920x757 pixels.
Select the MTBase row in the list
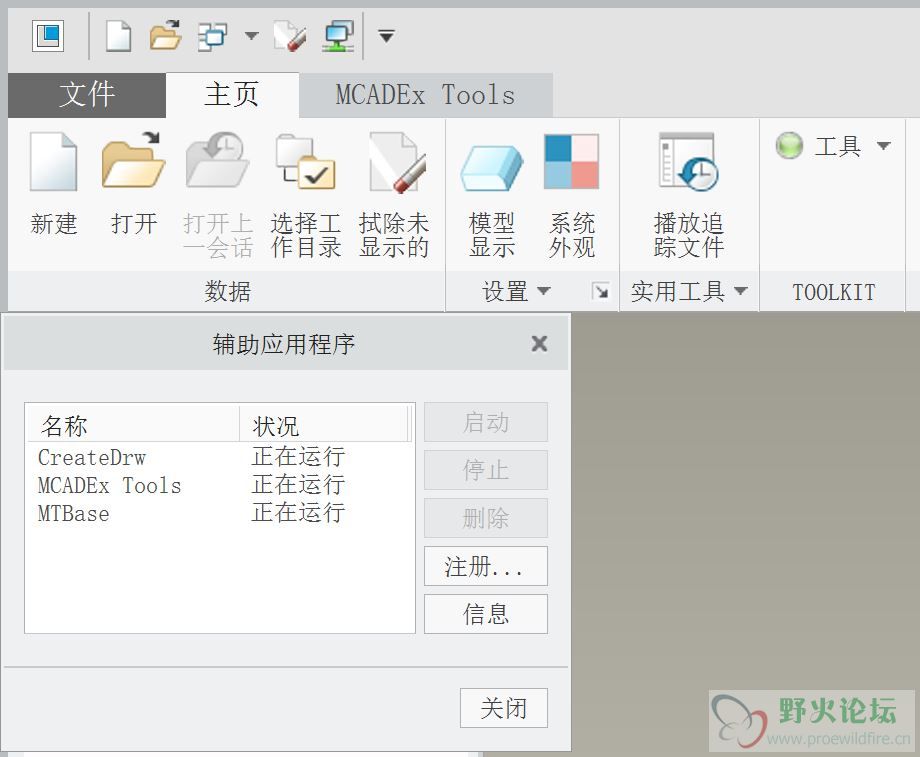pyautogui.click(x=220, y=513)
